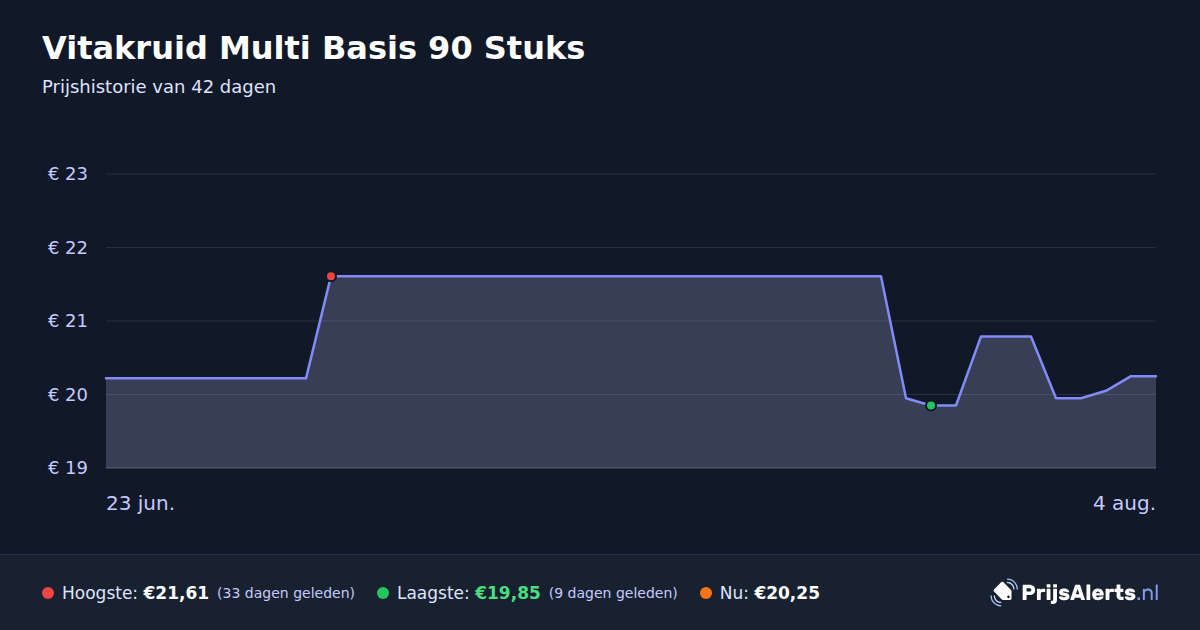Click the 4 aug. end date label
The image size is (1200, 630).
pos(1124,503)
